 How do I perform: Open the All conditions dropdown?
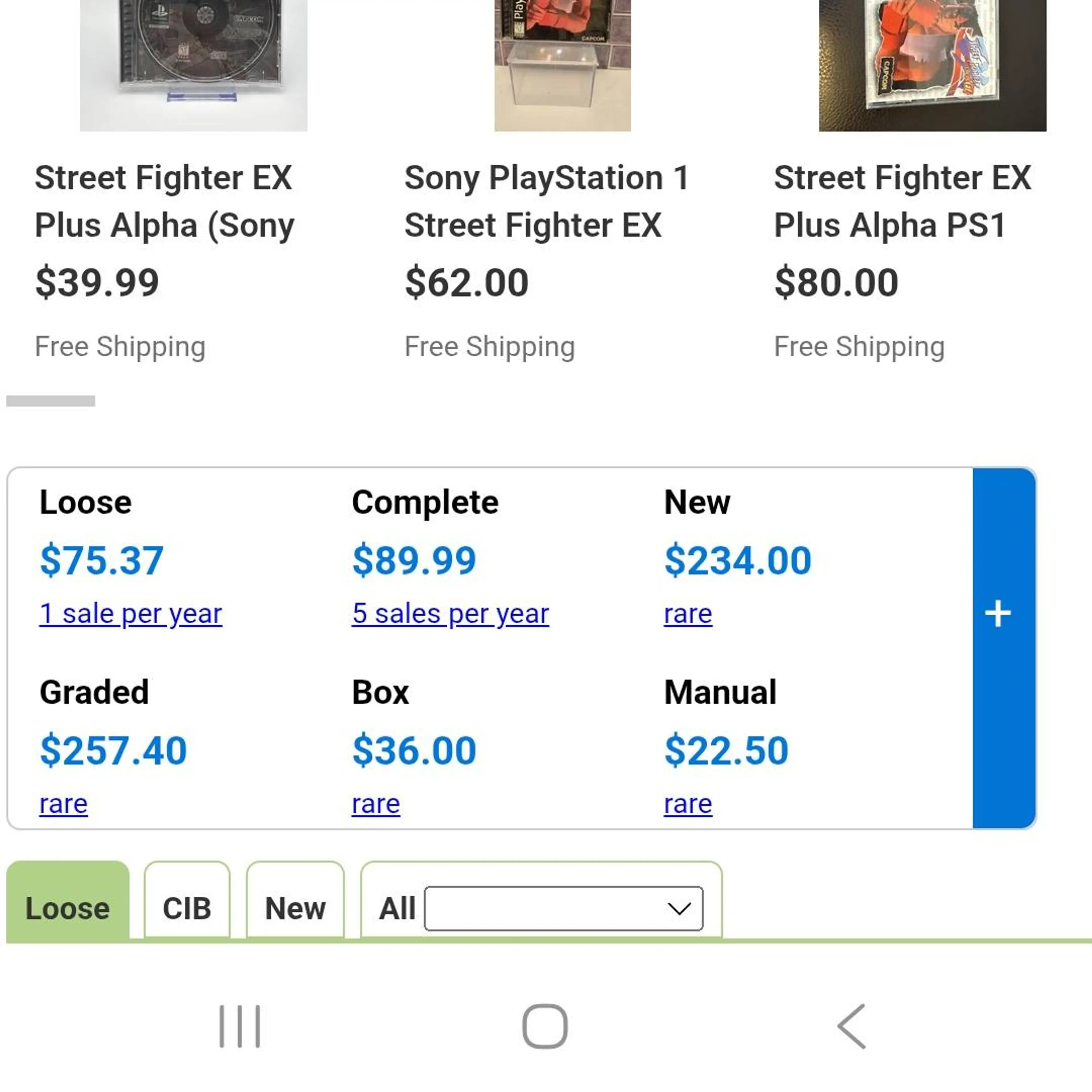tap(564, 908)
